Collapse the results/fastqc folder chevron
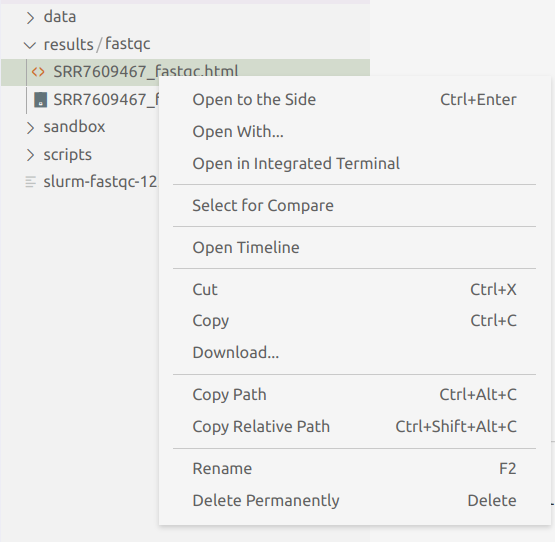The height and width of the screenshot is (542, 555). [x=30, y=45]
